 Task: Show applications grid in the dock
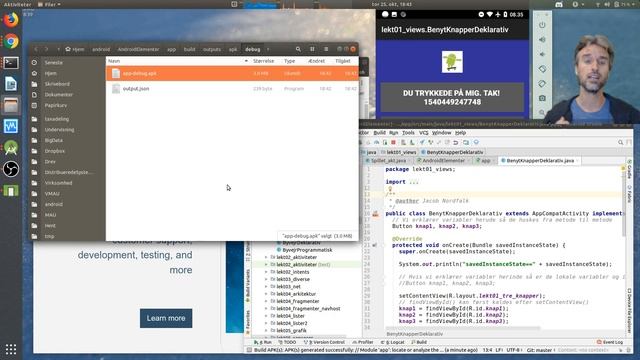tap(11, 349)
